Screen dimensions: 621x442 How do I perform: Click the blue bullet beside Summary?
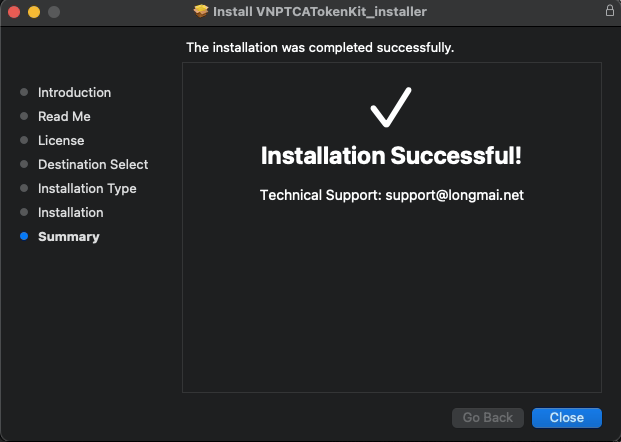pyautogui.click(x=24, y=237)
